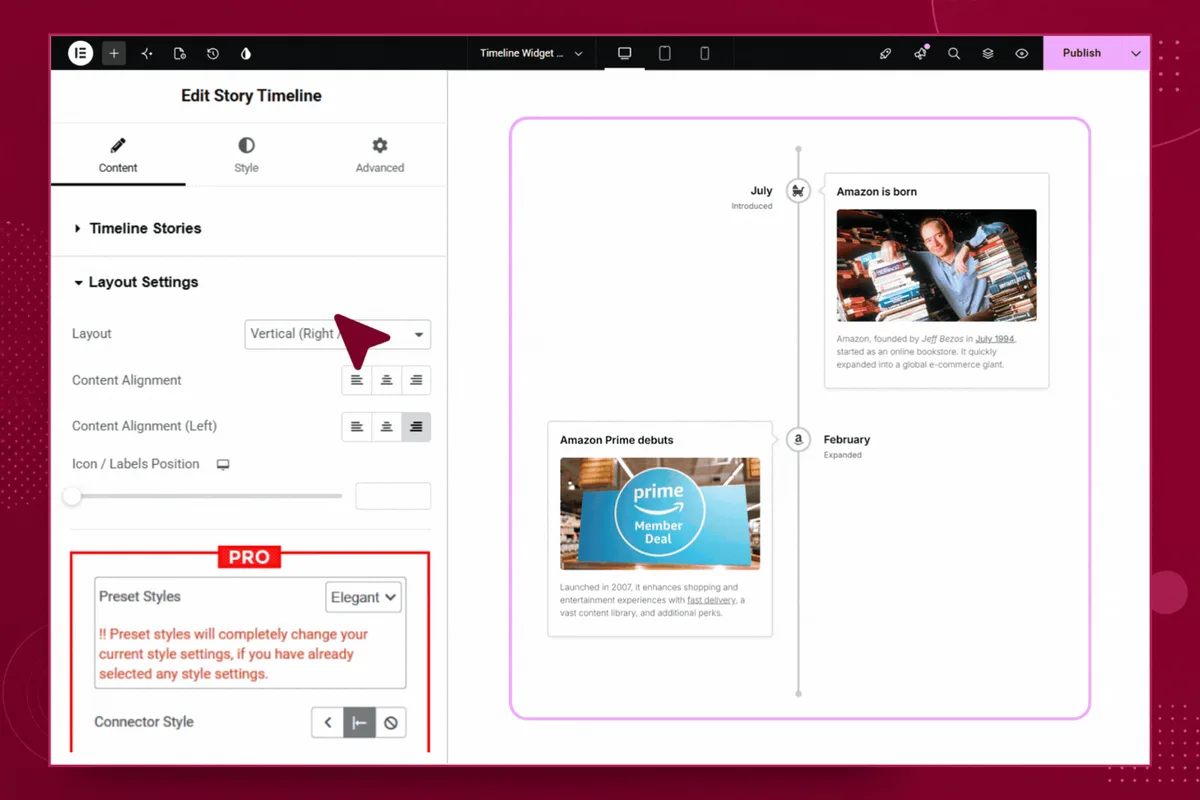
Task: Set Content Alignment to left
Action: 356,380
